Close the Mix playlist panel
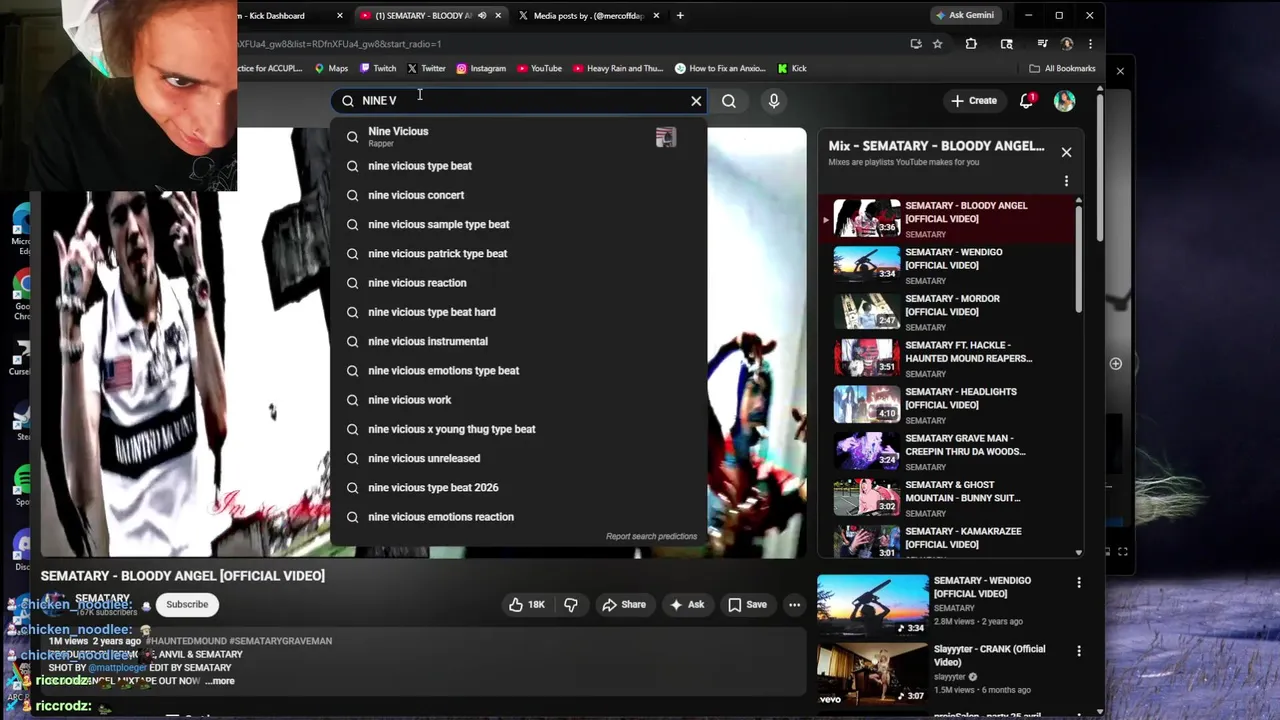 1066,152
